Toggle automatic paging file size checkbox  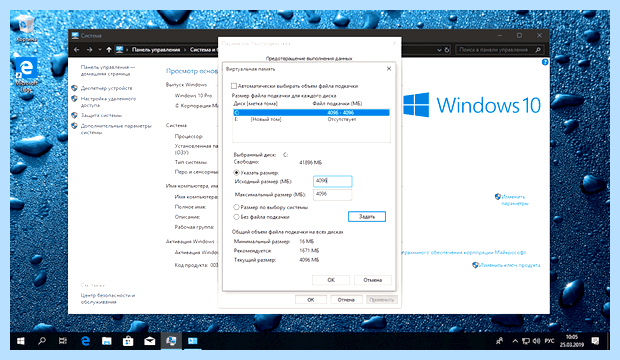234,86
